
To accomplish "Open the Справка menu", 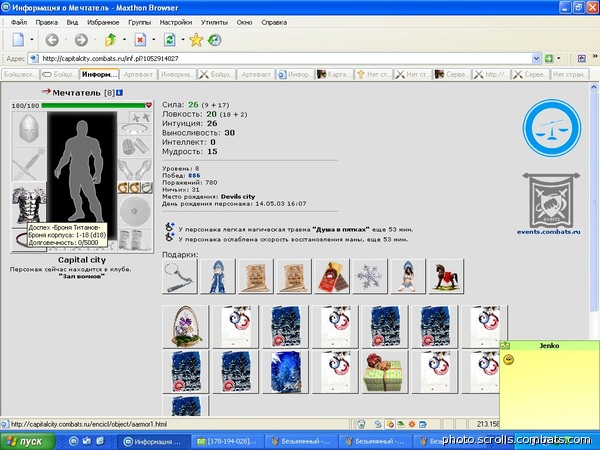I will [x=274, y=22].
